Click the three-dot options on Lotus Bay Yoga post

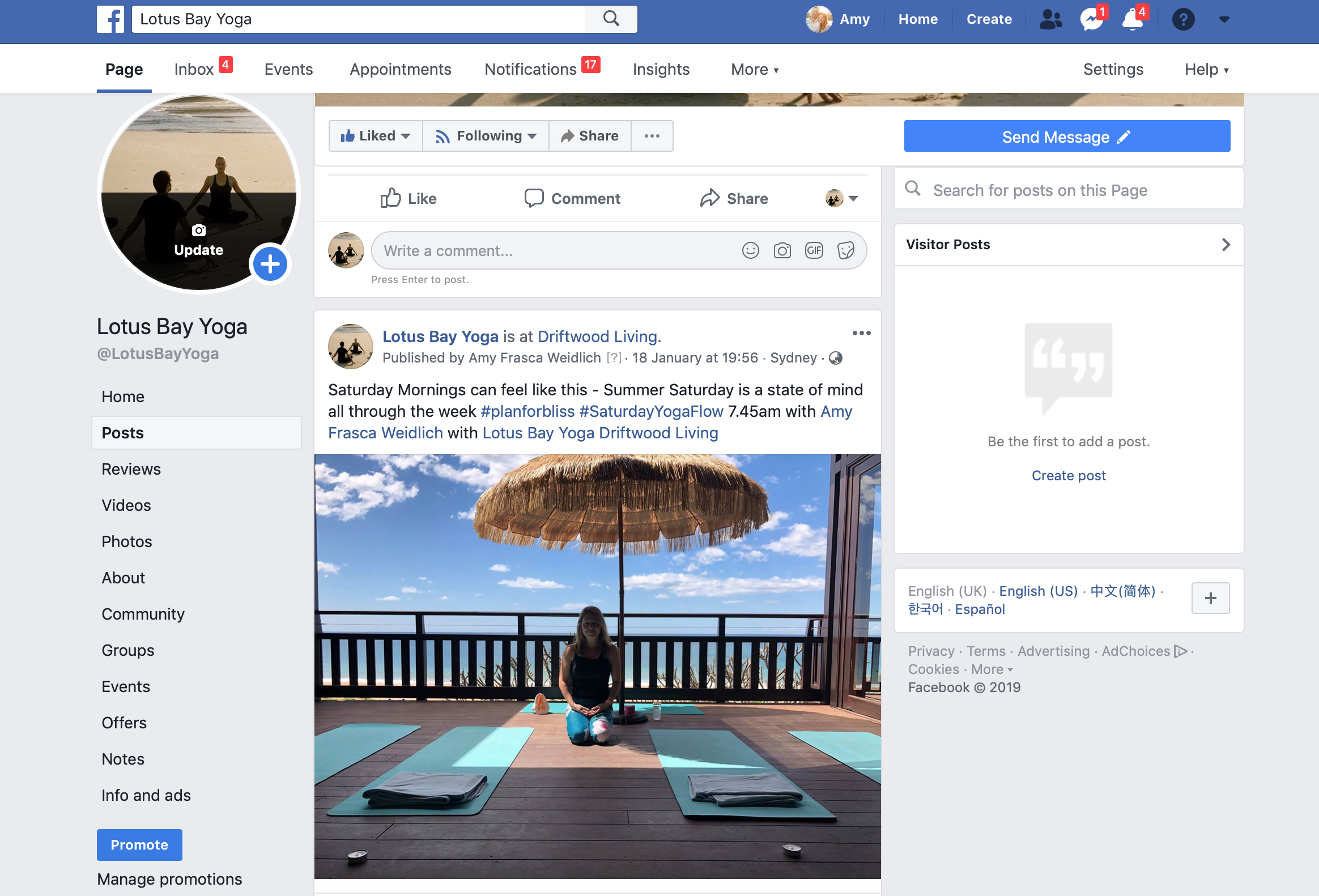pos(861,333)
